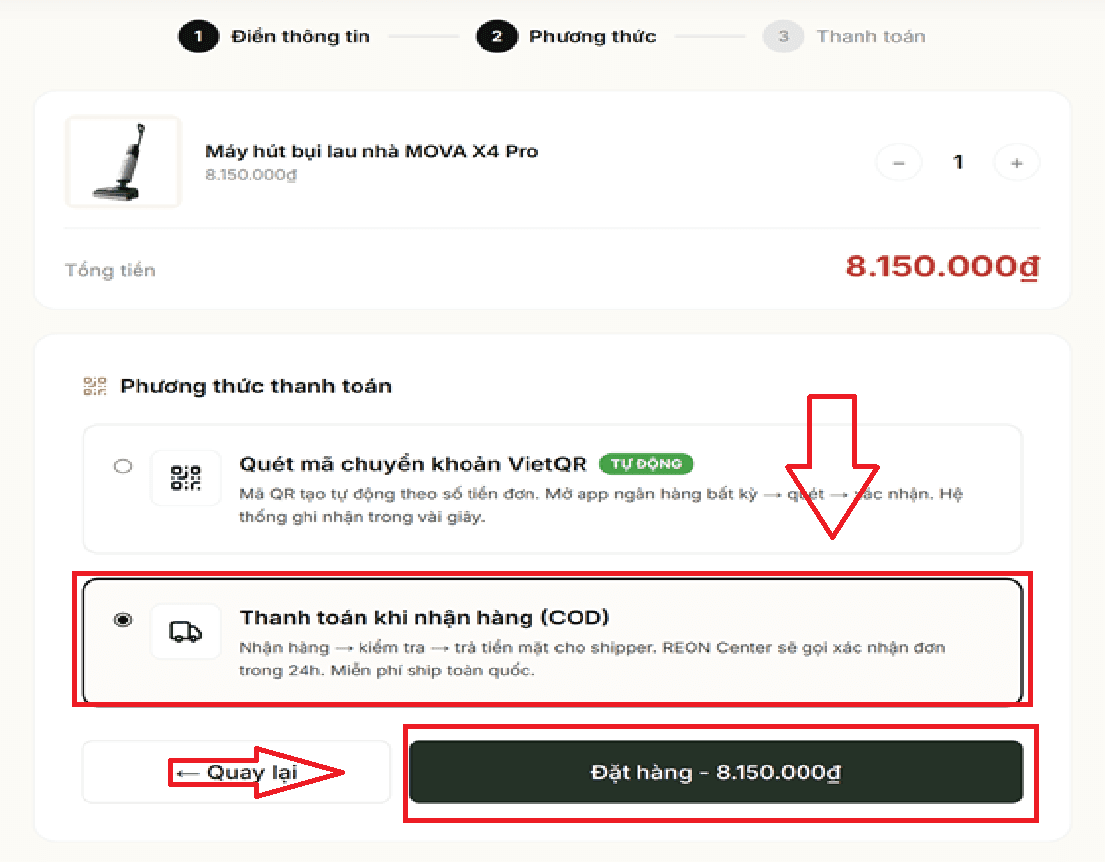
Task: Decrease quantity with the minus button
Action: 899,163
